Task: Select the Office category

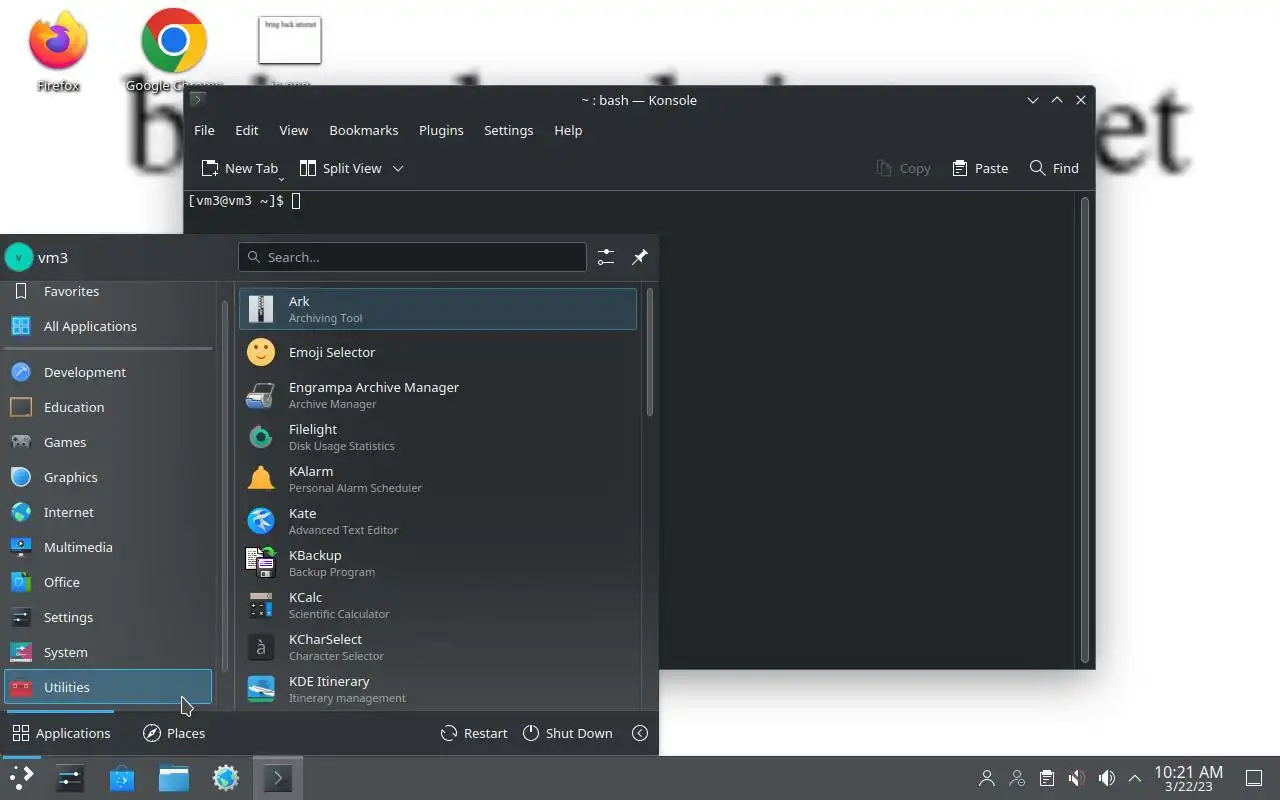Action: (x=108, y=582)
